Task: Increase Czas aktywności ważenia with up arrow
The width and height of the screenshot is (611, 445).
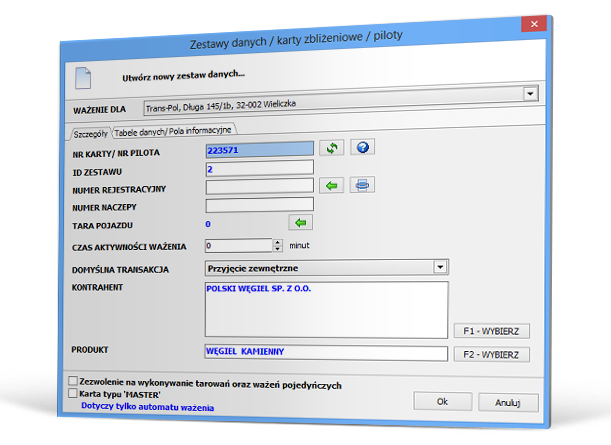Action: 276,241
